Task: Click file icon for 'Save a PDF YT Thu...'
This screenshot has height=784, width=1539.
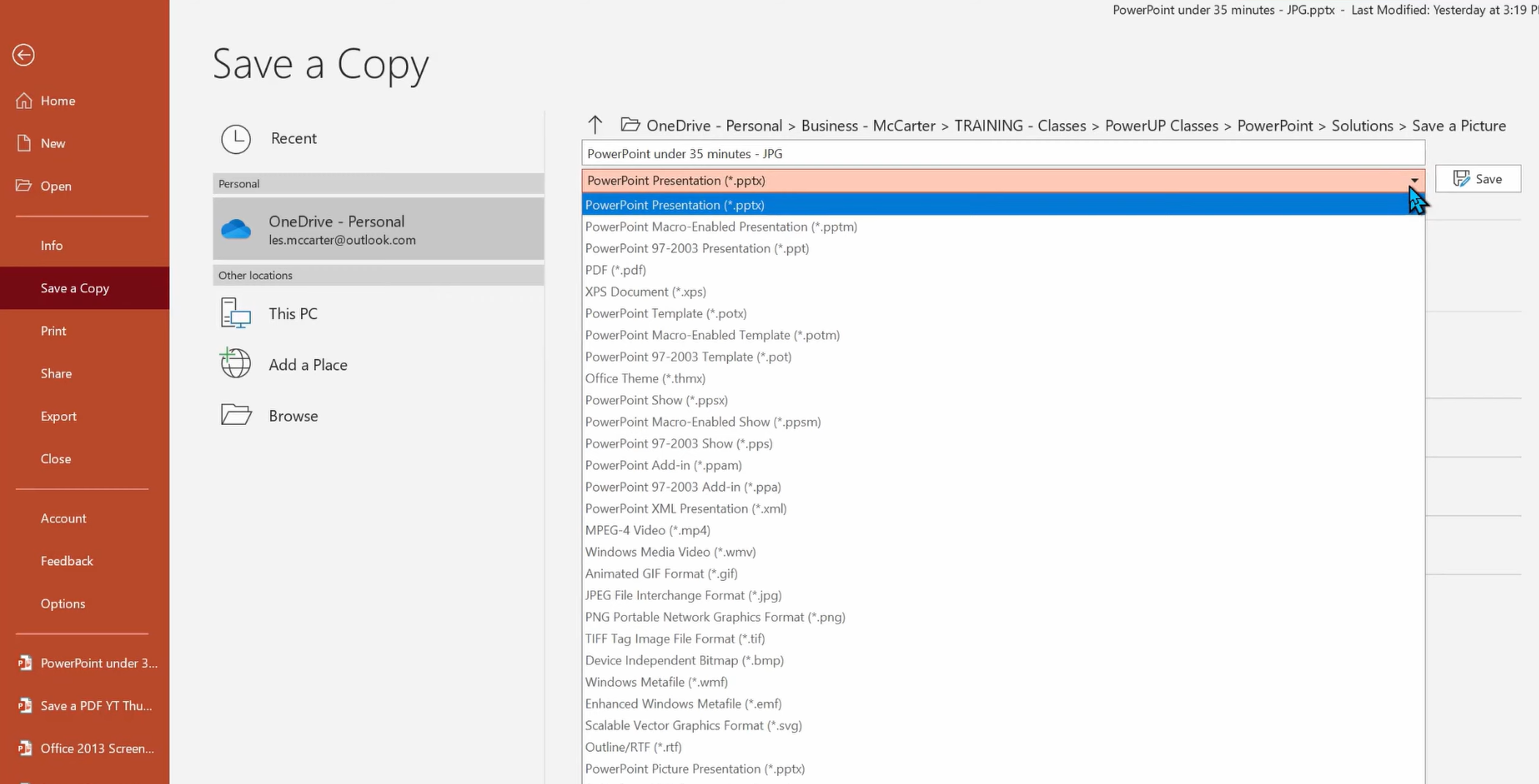Action: click(25, 706)
